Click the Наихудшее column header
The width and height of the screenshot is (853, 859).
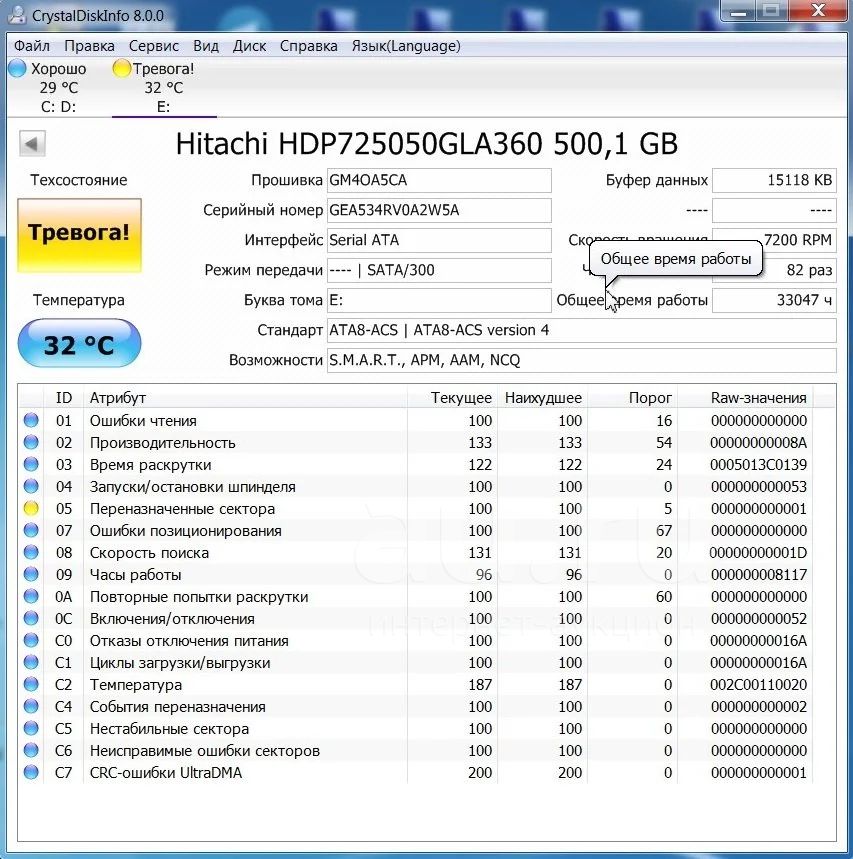[542, 398]
